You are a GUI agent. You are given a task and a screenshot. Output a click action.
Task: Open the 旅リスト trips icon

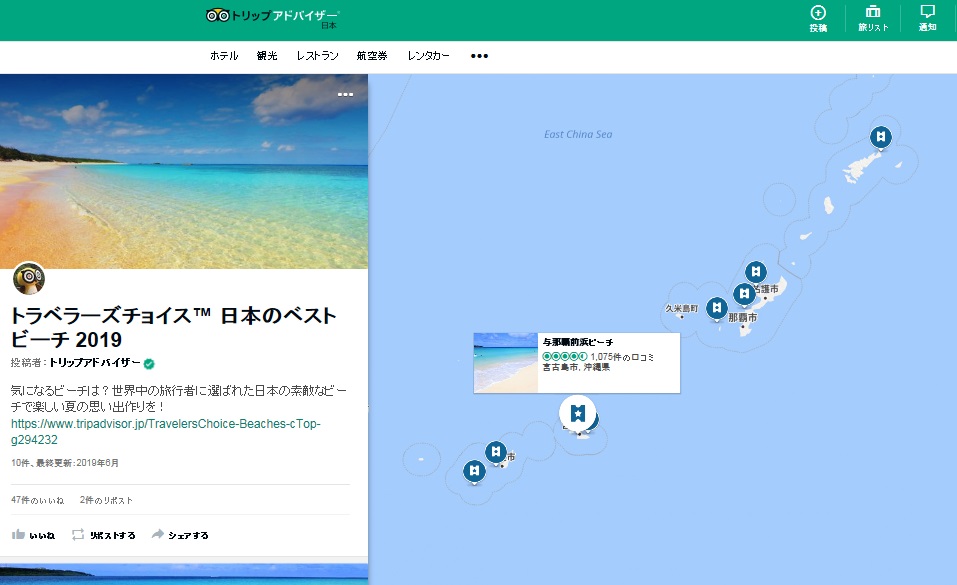[873, 18]
